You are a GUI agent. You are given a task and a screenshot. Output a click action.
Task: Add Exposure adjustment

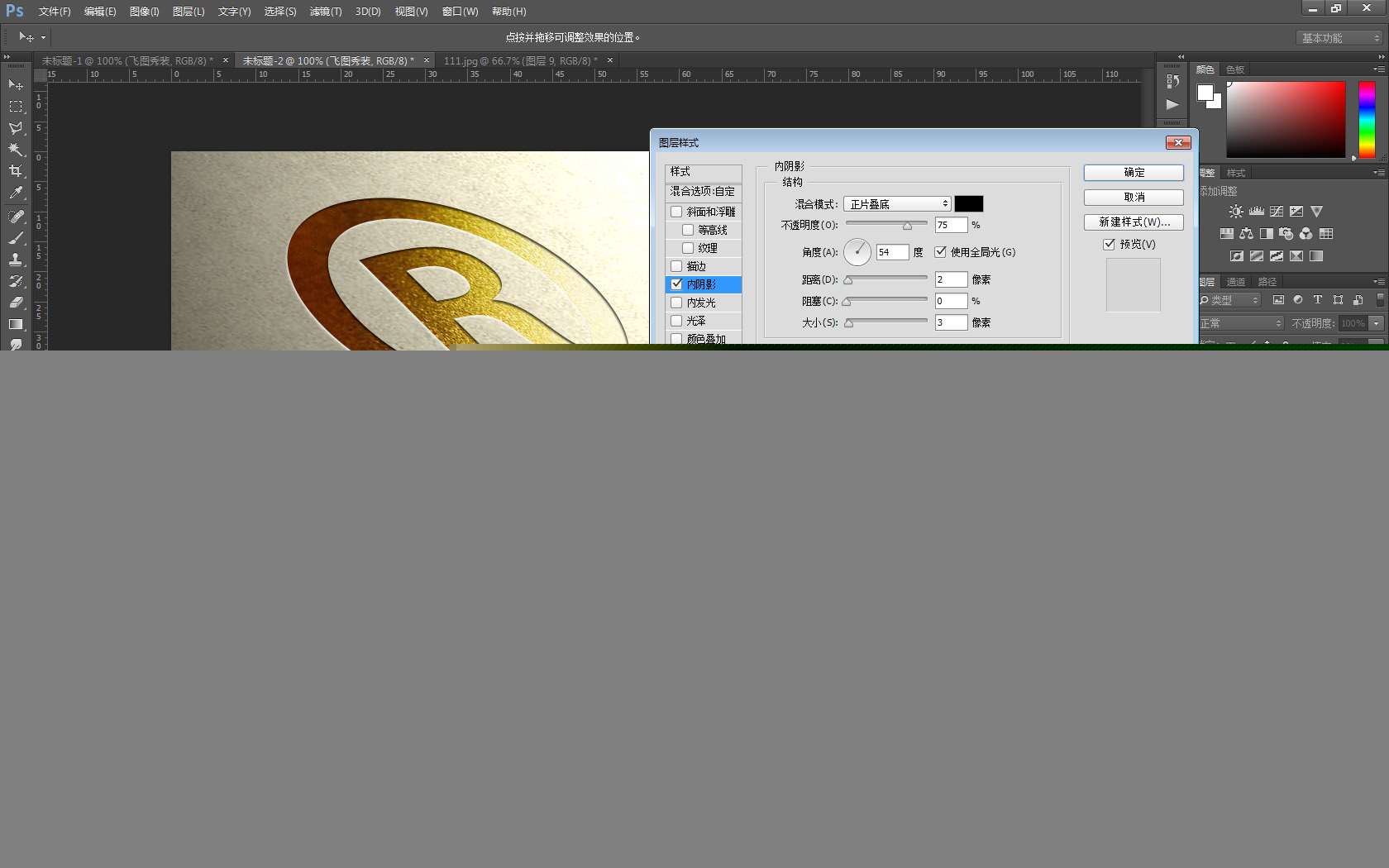(1296, 212)
